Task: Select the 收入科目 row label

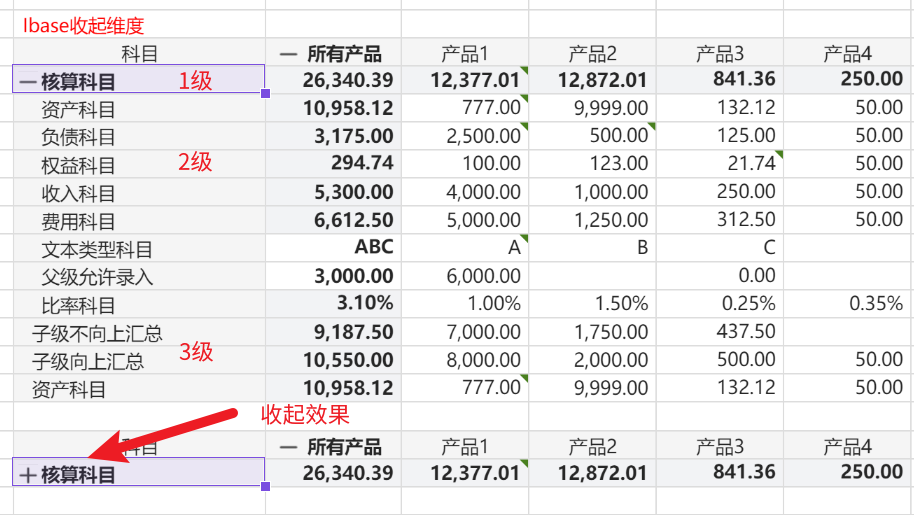Action: click(78, 193)
